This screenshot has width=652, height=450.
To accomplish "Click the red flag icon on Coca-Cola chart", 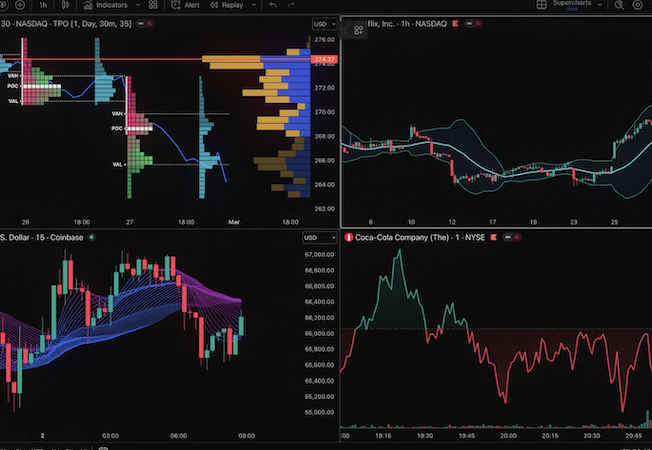I will pyautogui.click(x=494, y=237).
